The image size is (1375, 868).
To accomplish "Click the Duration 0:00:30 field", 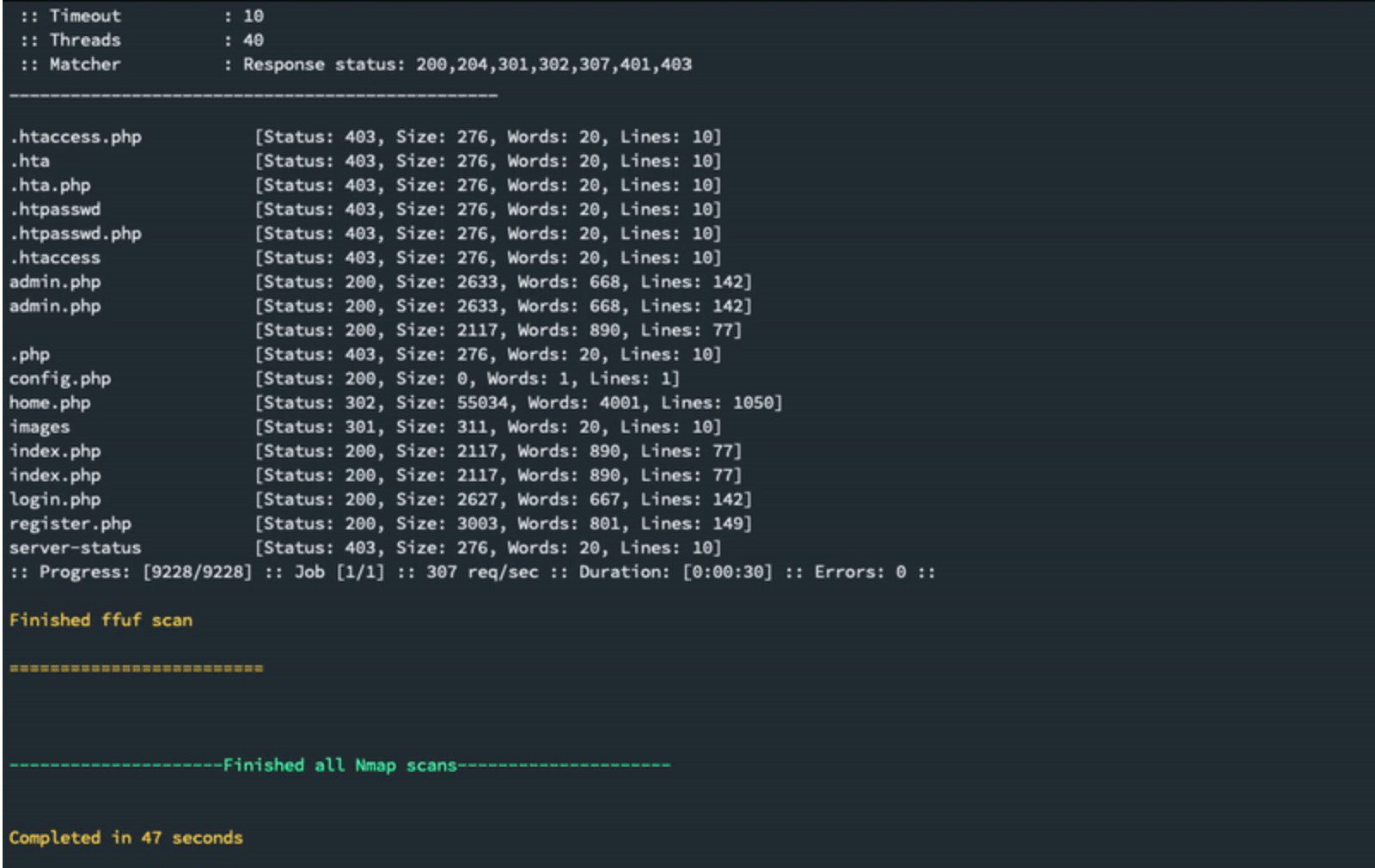I will (675, 572).
